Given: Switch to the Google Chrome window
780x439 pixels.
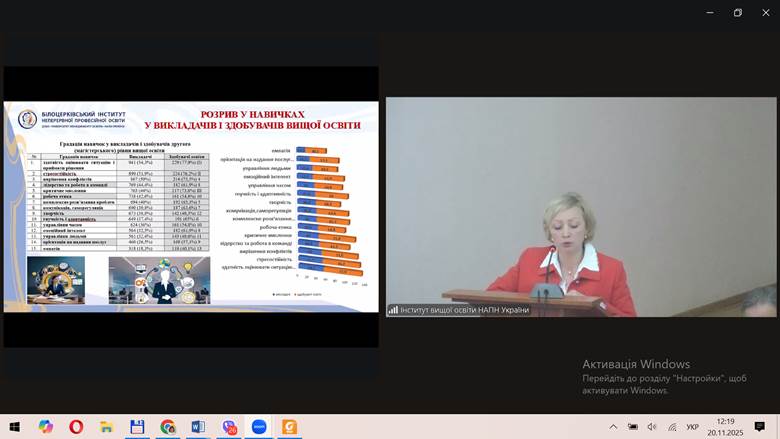Looking at the screenshot, I should click(x=168, y=427).
